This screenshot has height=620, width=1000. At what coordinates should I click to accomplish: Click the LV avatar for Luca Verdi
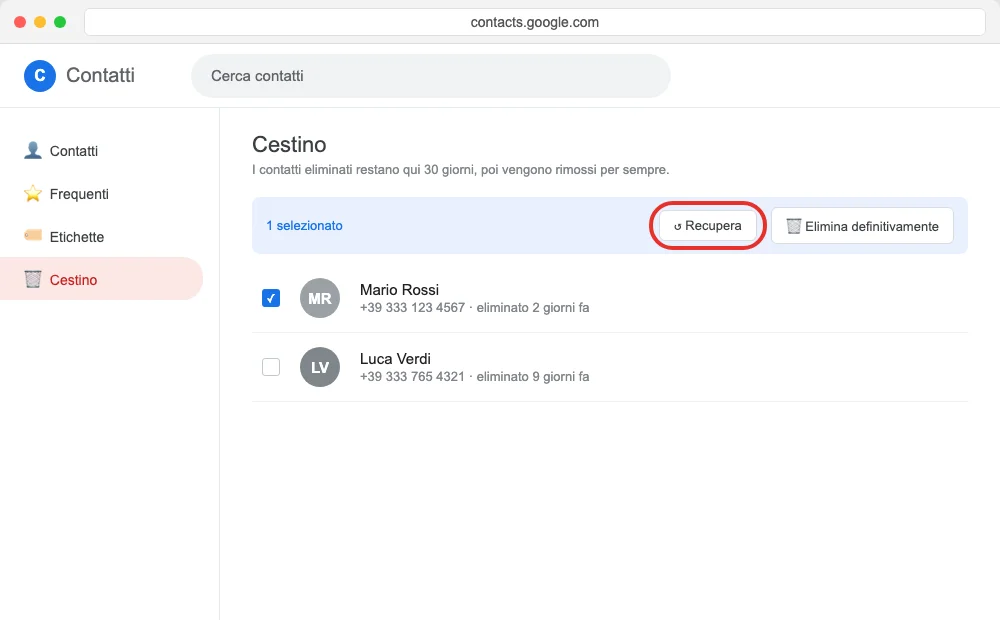(x=320, y=367)
